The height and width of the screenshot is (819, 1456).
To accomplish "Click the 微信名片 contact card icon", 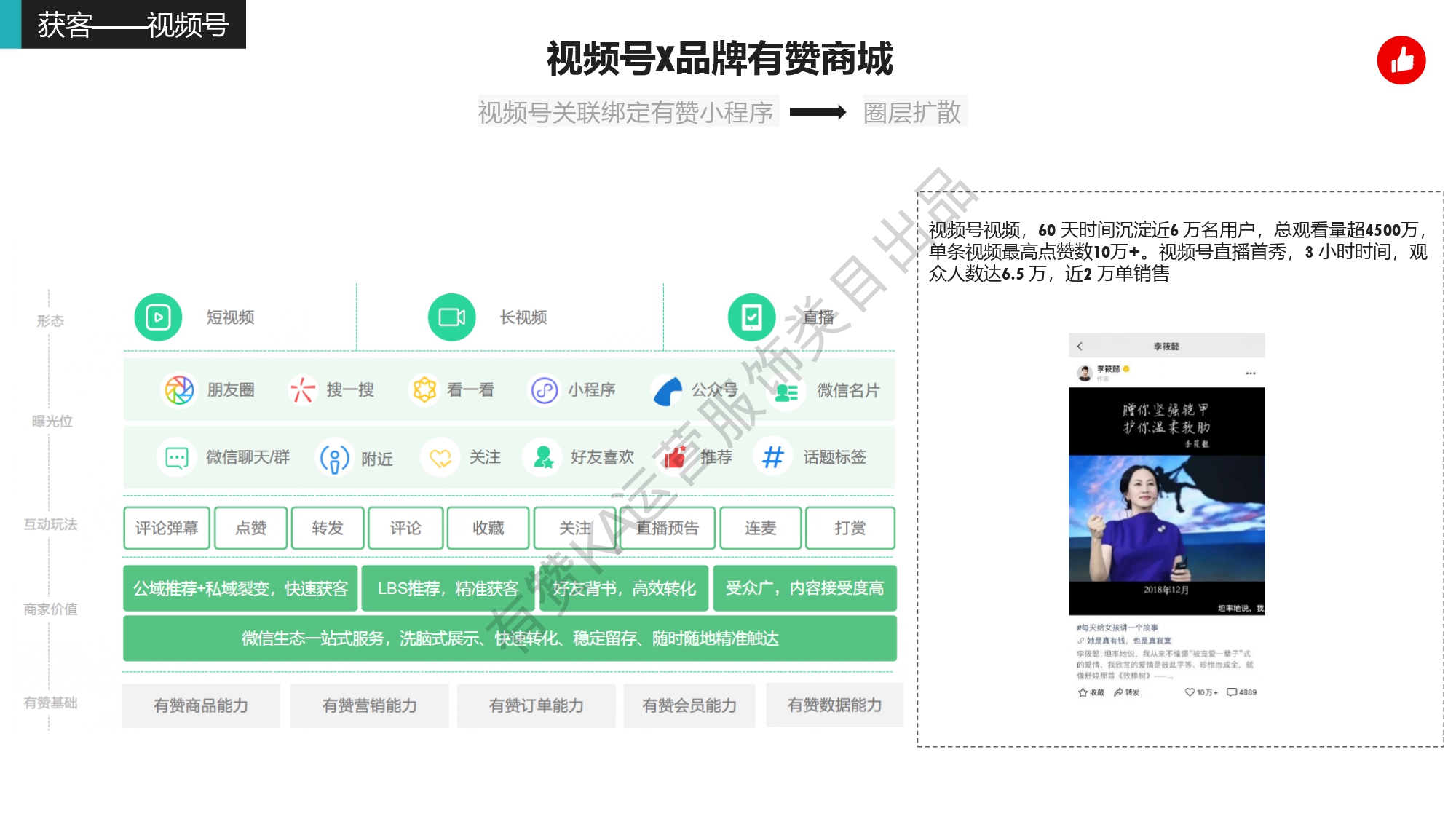I will click(786, 392).
